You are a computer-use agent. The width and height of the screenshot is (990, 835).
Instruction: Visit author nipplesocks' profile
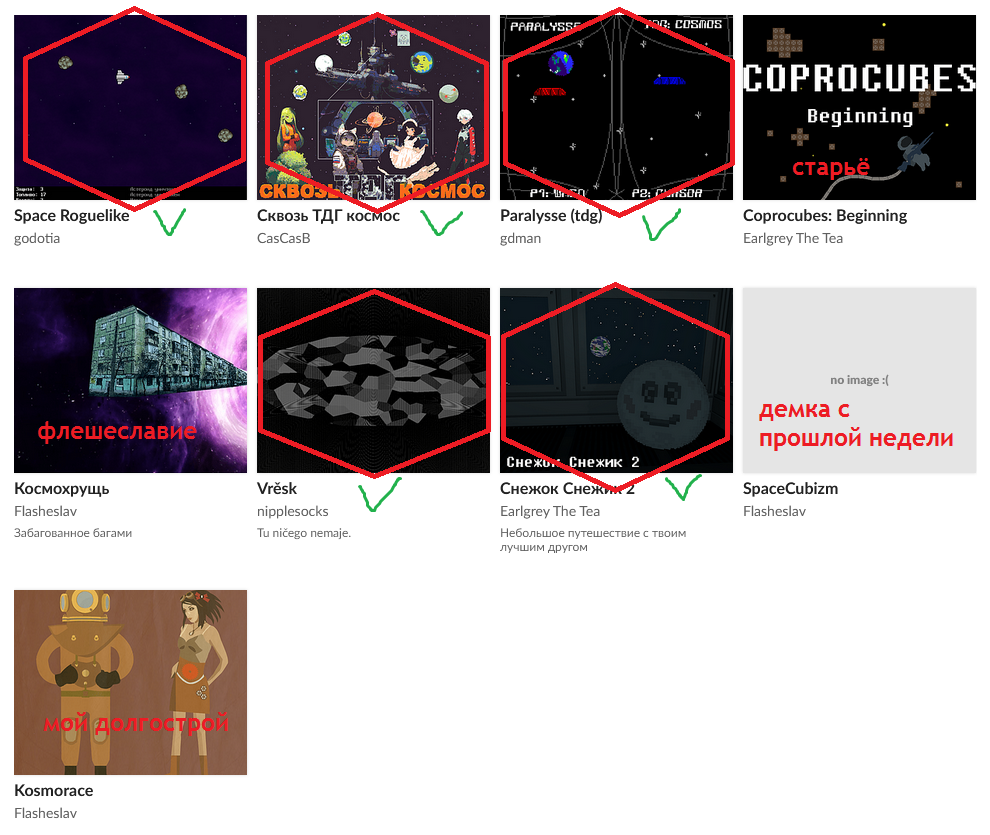coord(292,511)
